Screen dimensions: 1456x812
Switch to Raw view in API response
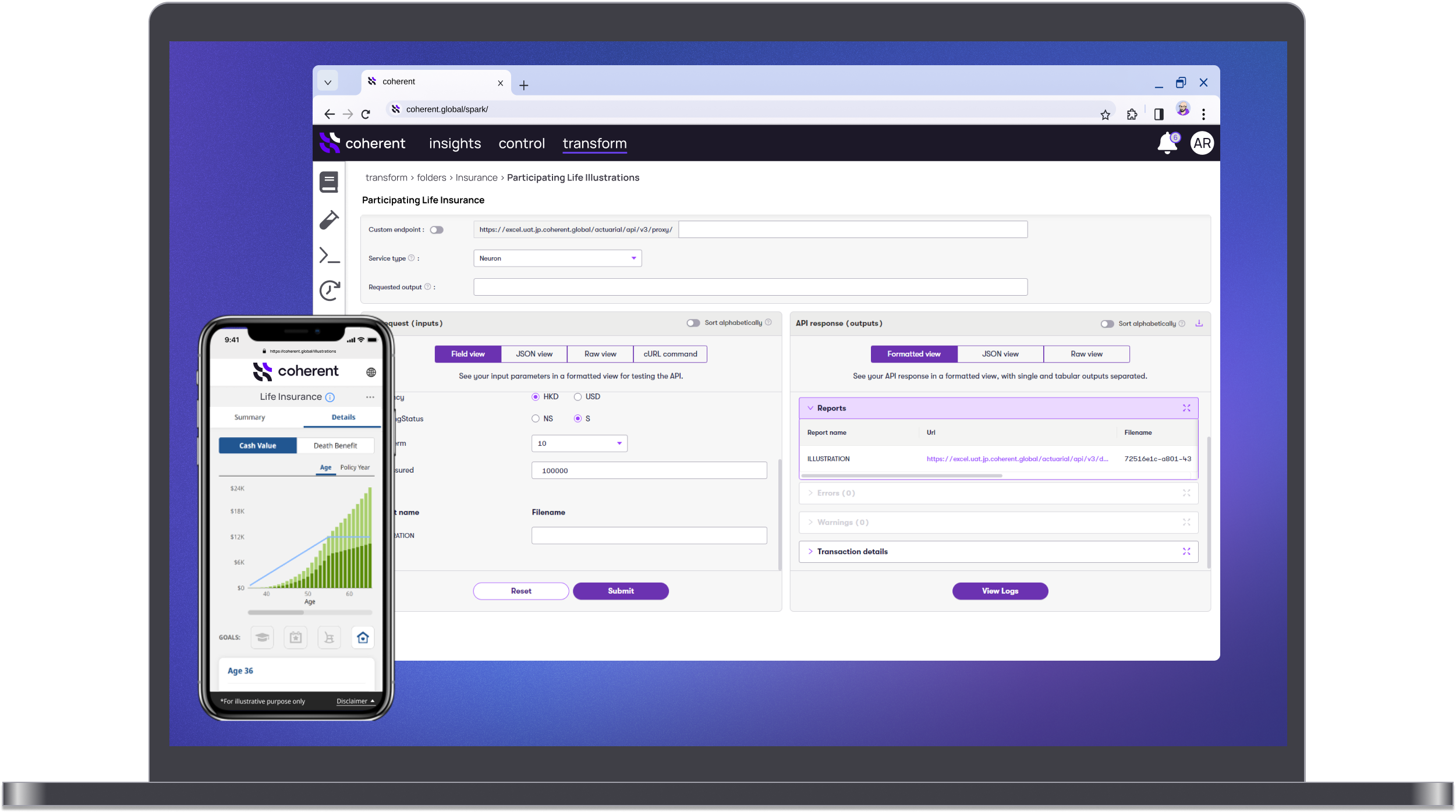(1085, 354)
